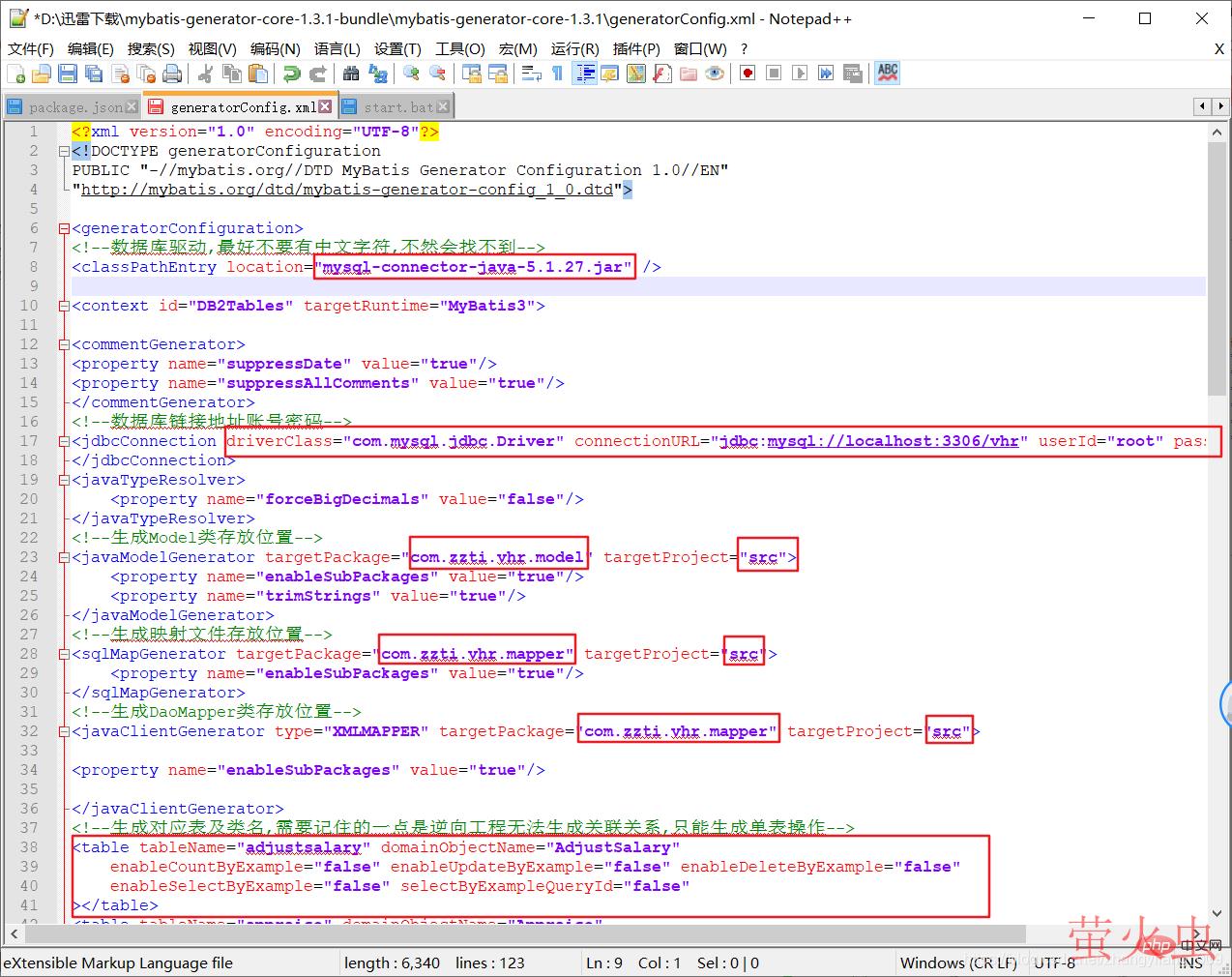Close the start.bat tab
Screen dimensions: 1232x977
[443, 106]
